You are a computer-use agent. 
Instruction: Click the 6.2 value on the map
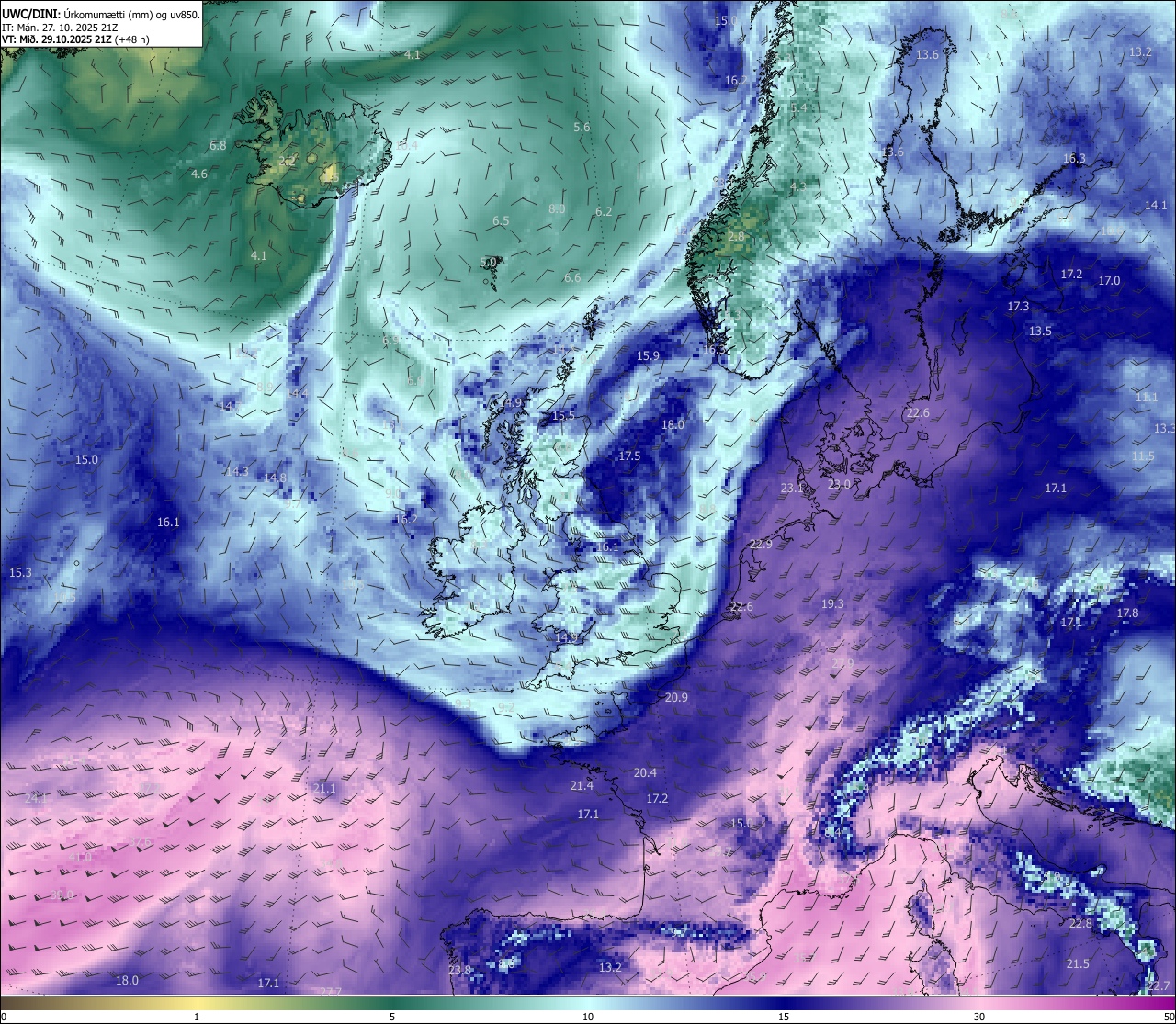604,211
